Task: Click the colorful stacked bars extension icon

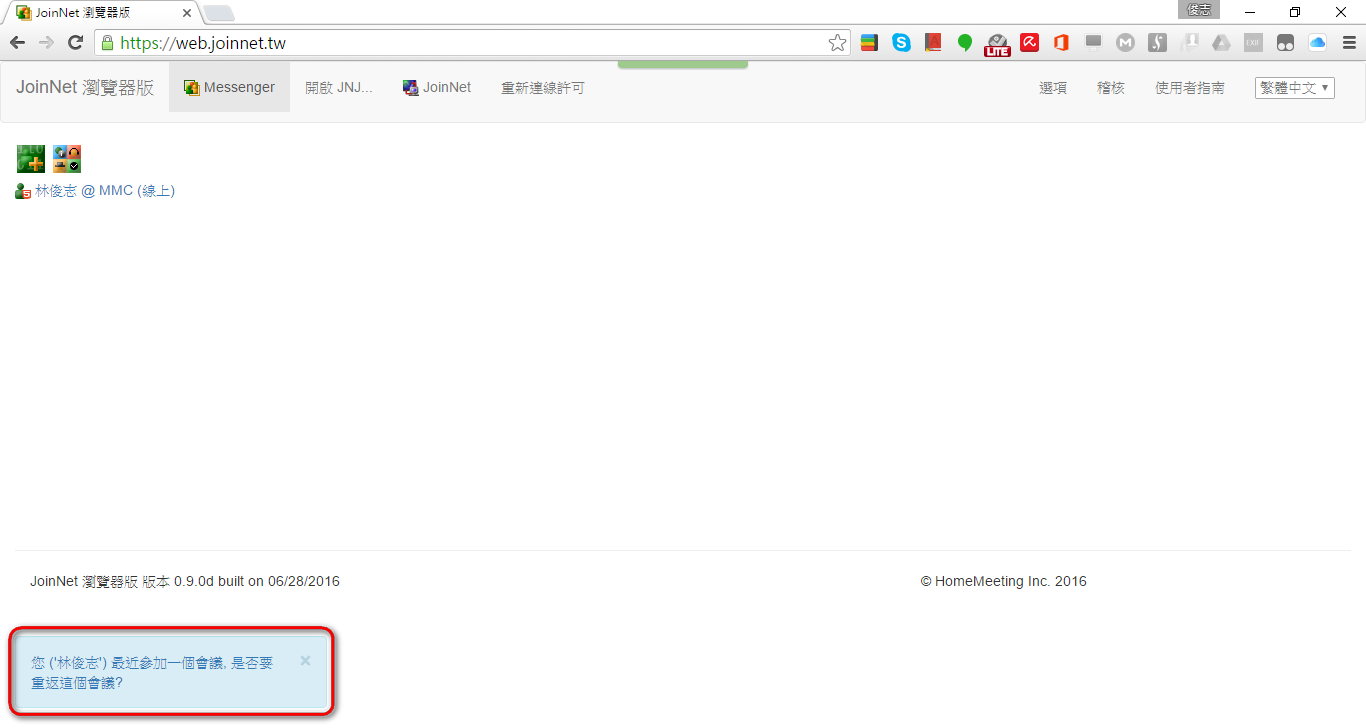Action: coord(869,43)
